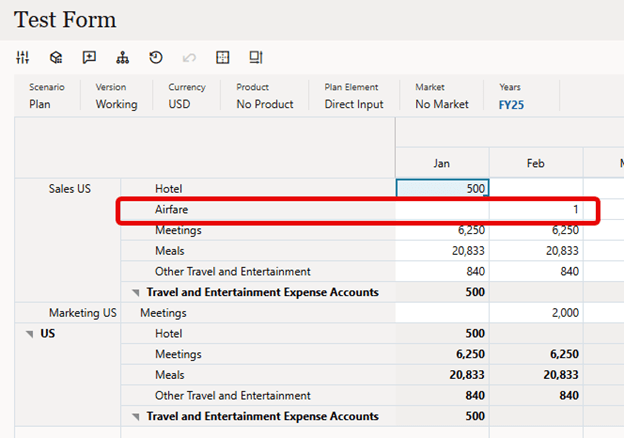Click the cube data actions icon
This screenshot has width=624, height=438.
56,57
